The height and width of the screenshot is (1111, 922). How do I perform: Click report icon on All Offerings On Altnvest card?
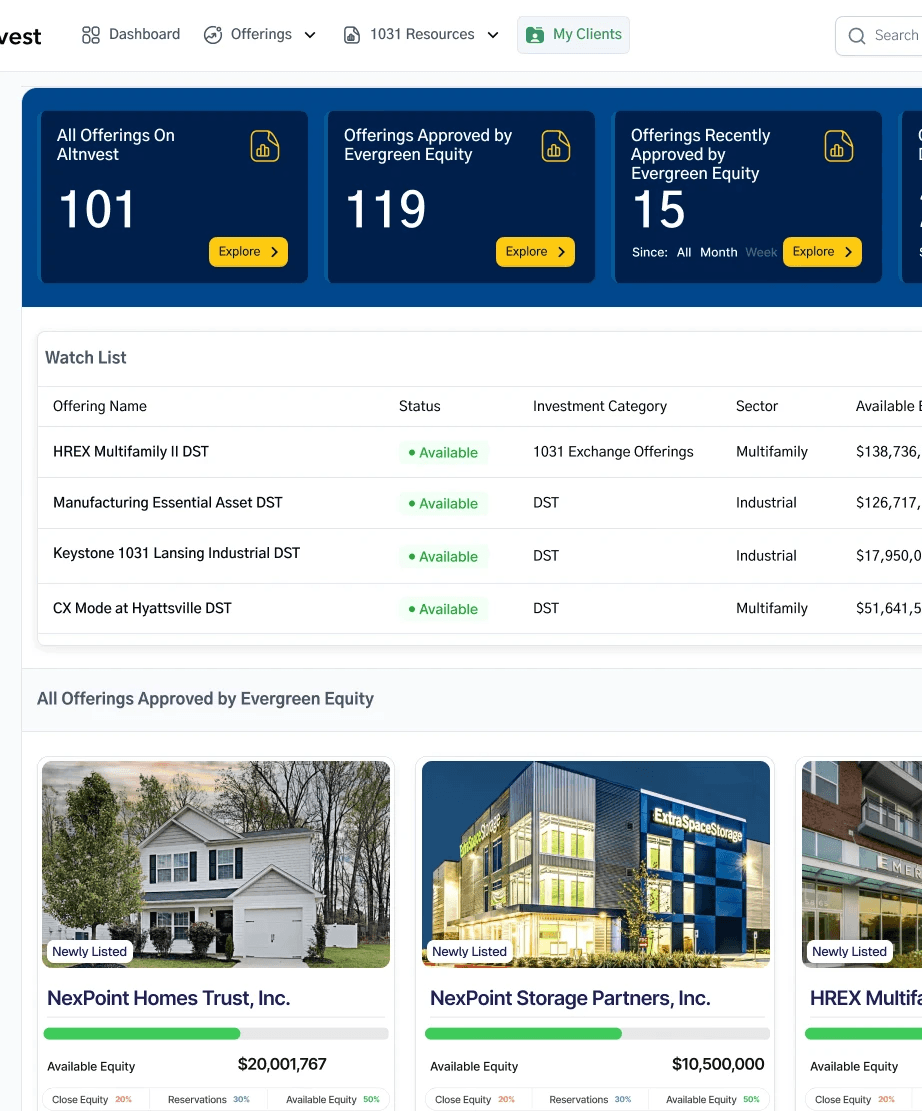264,146
